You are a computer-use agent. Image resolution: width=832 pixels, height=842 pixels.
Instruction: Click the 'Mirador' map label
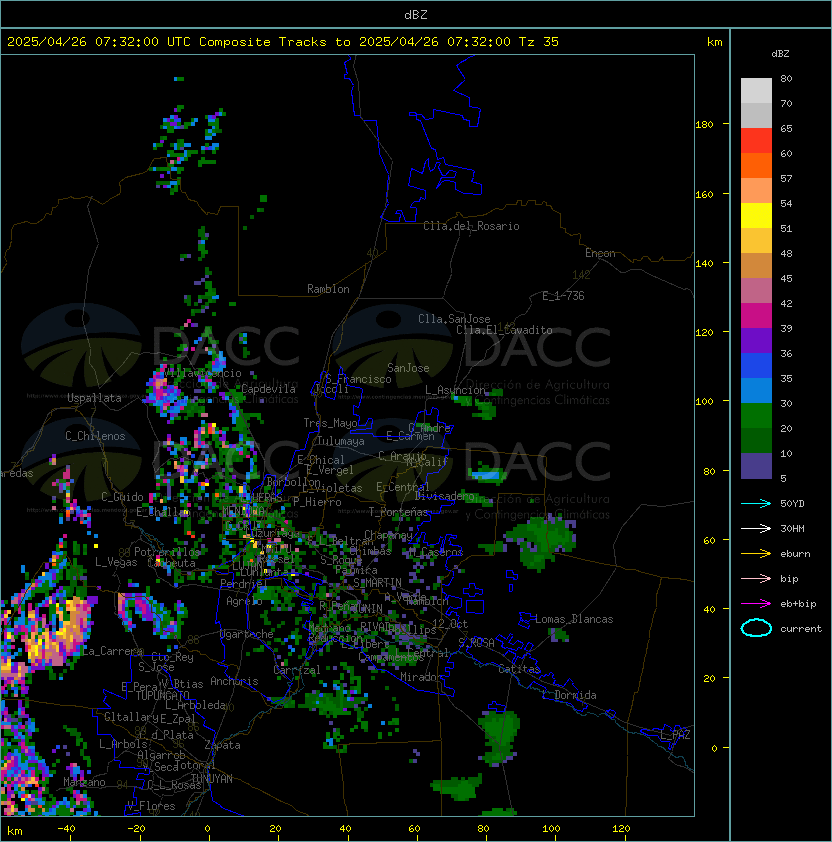click(x=422, y=677)
